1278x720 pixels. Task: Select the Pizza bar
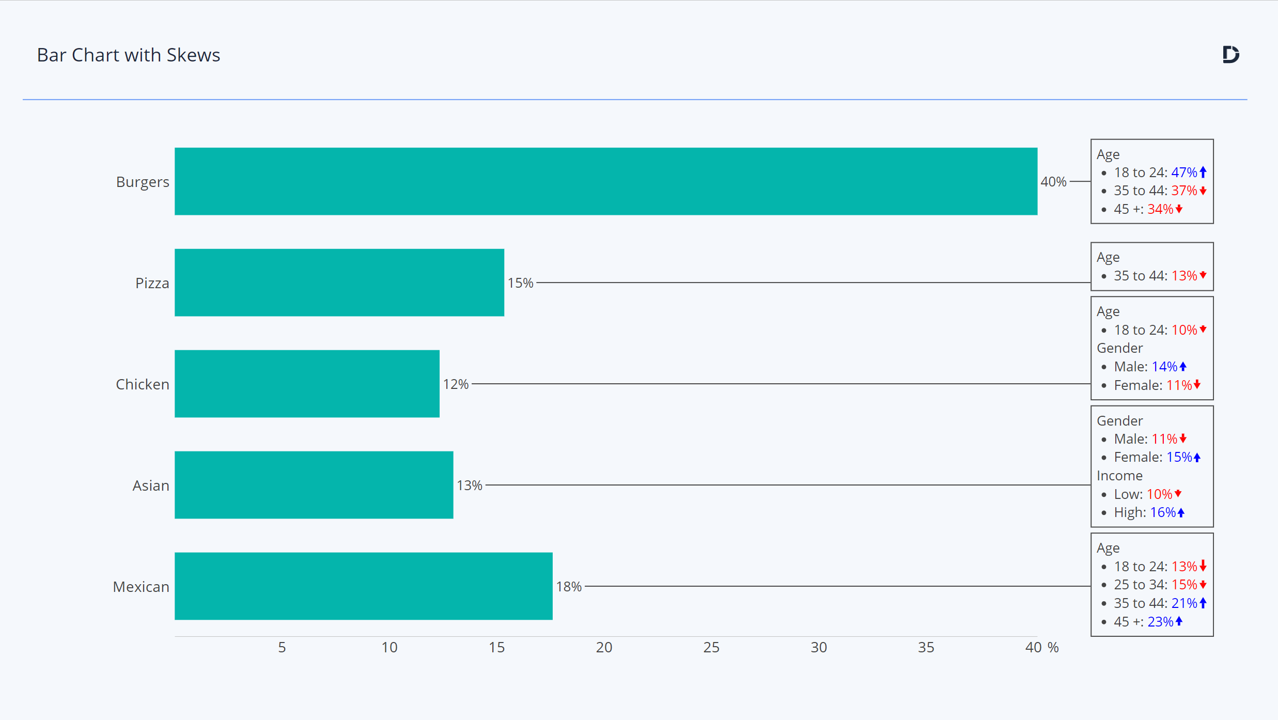(x=339, y=282)
